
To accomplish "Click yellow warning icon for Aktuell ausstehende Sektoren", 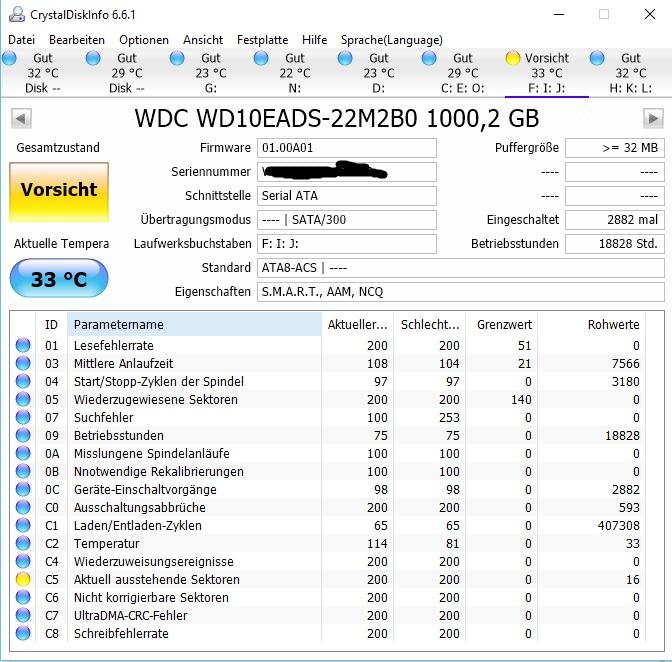I will (23, 579).
